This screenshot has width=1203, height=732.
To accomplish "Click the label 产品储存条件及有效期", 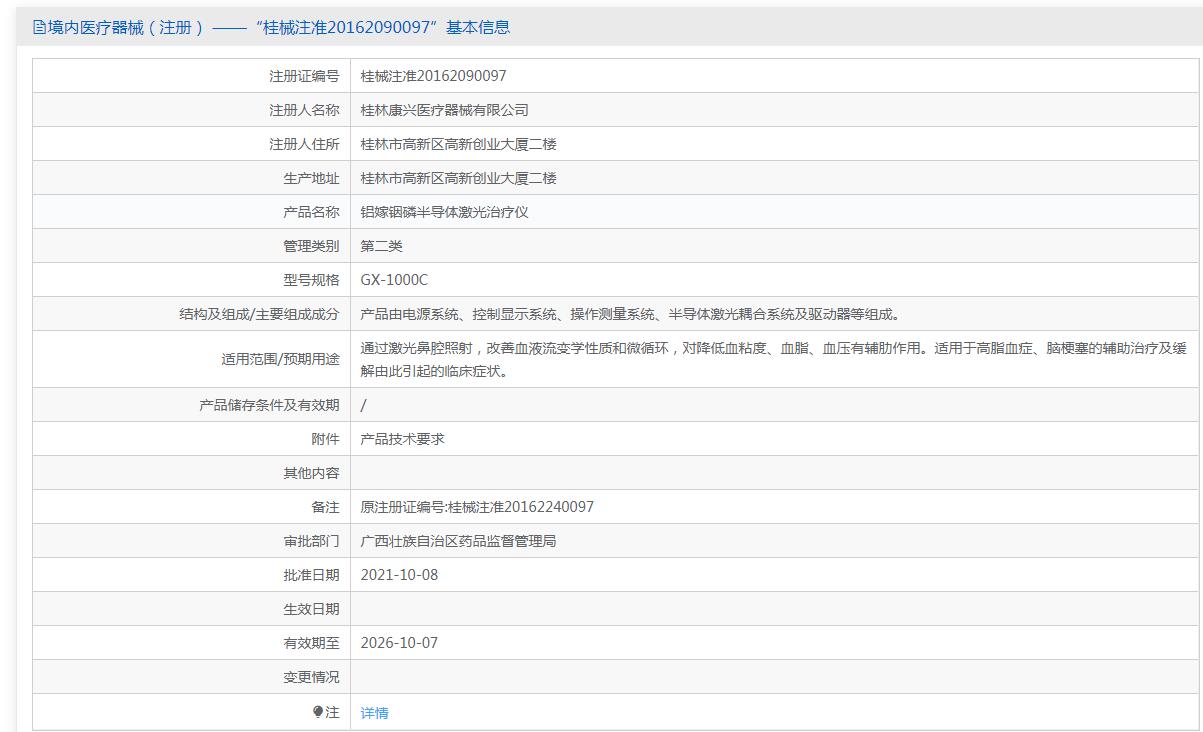I will click(269, 405).
